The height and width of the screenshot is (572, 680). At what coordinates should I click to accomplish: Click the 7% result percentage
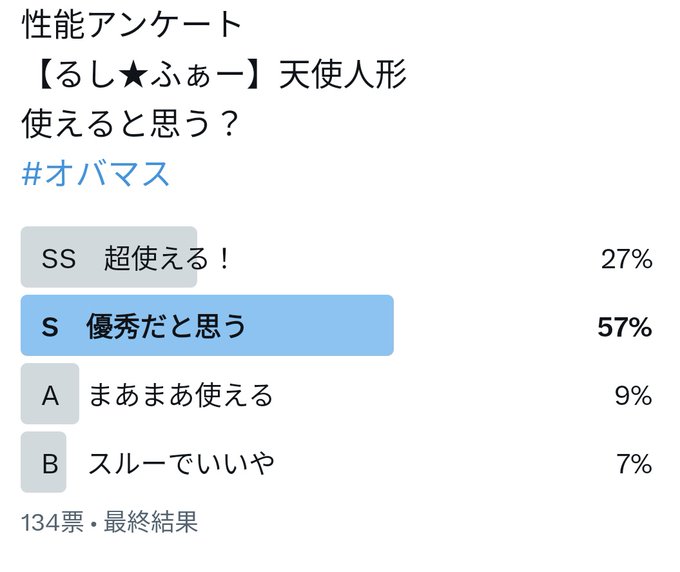tap(634, 464)
